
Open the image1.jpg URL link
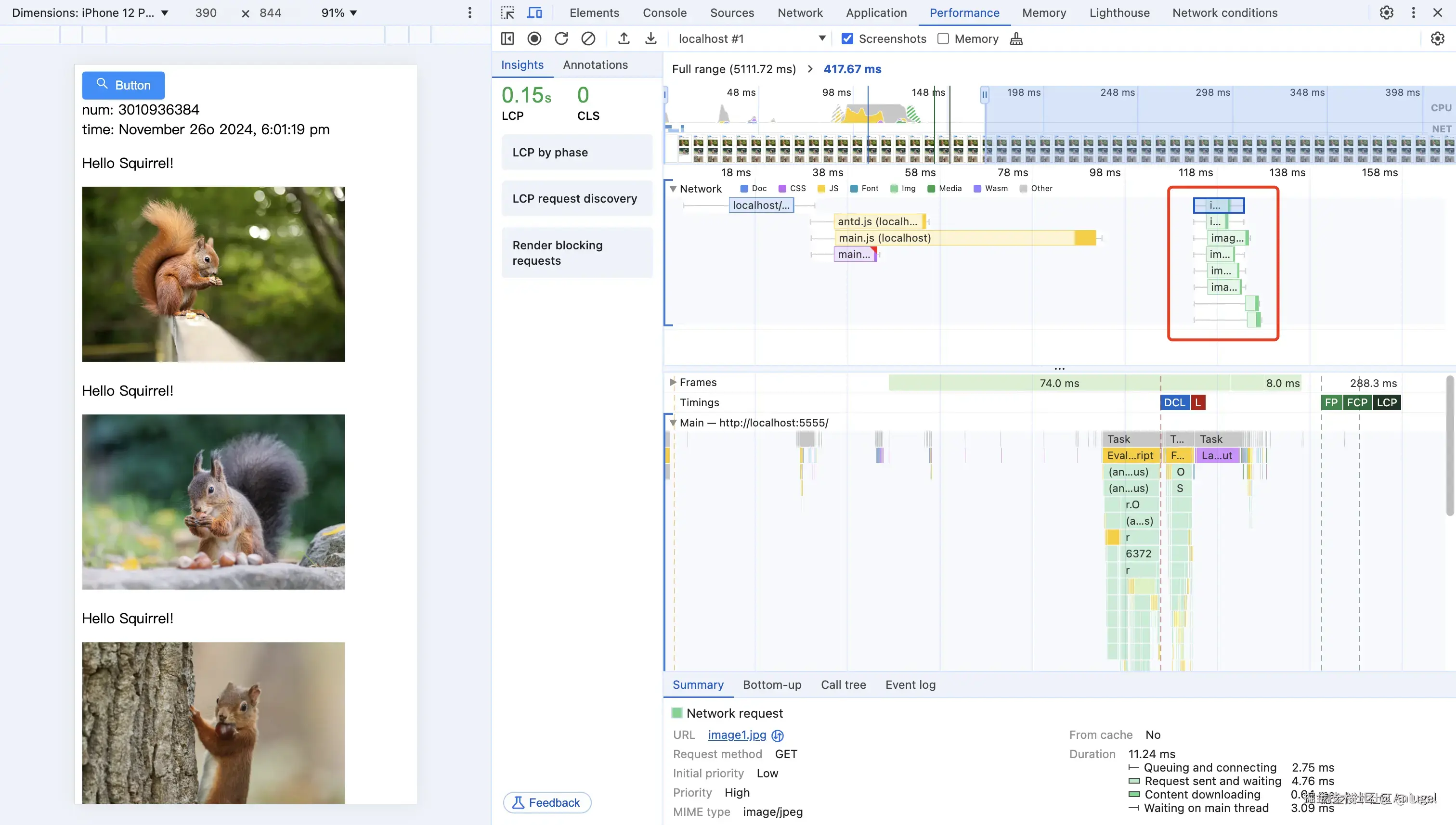(x=737, y=735)
